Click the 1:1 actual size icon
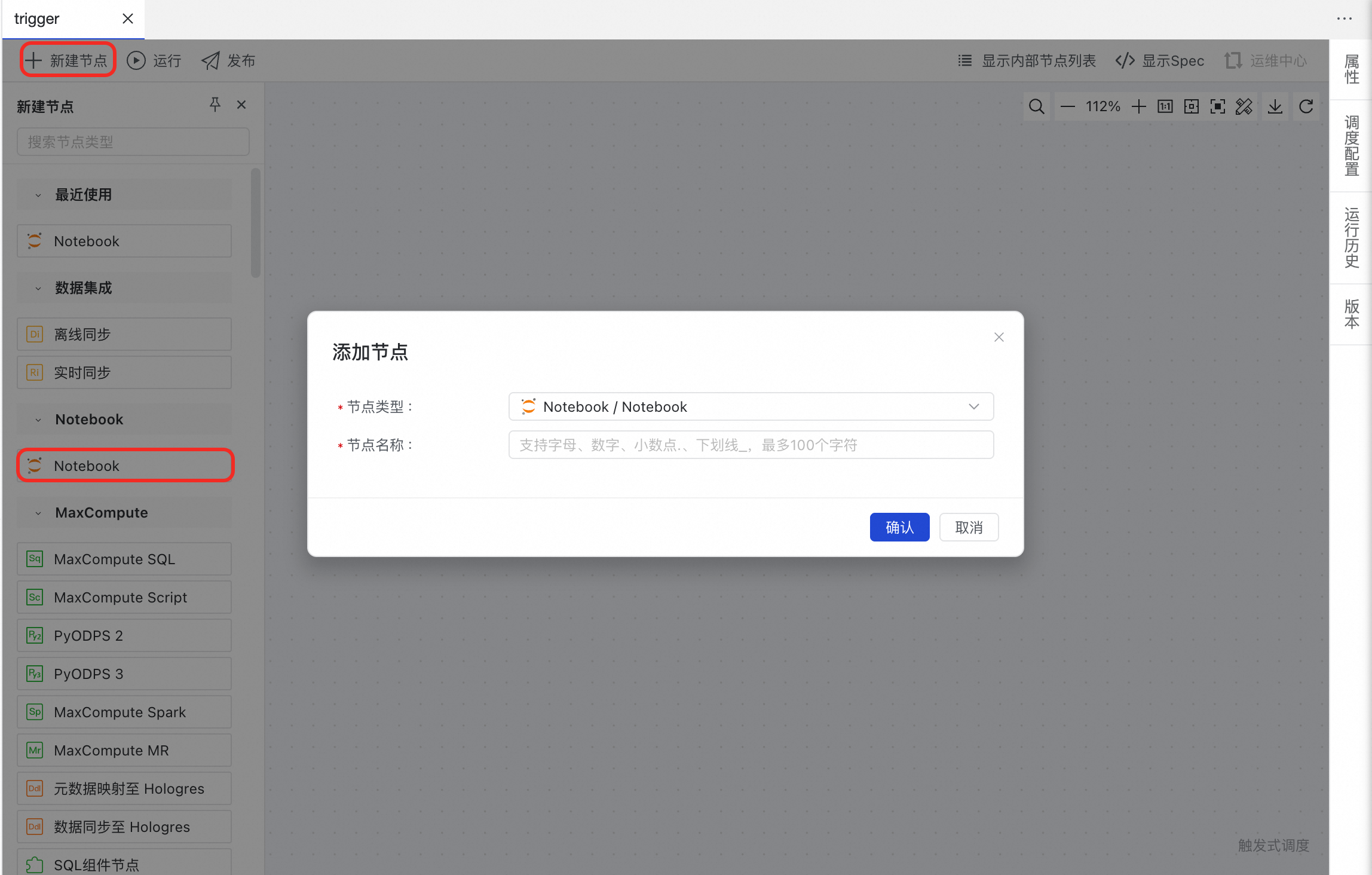Screen dimensions: 1372x875 tap(1165, 107)
